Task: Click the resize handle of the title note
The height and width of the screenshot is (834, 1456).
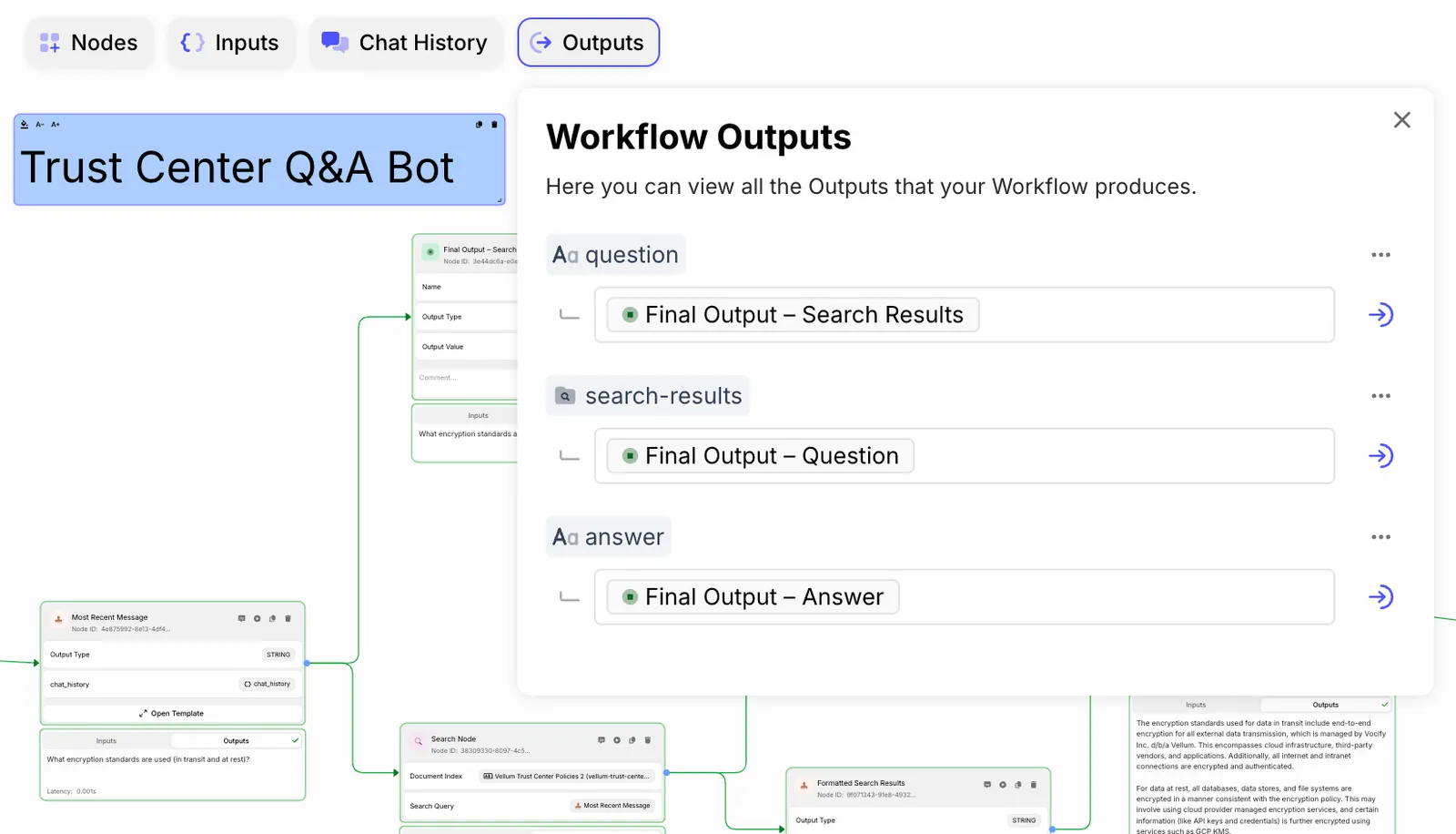Action: (499, 199)
